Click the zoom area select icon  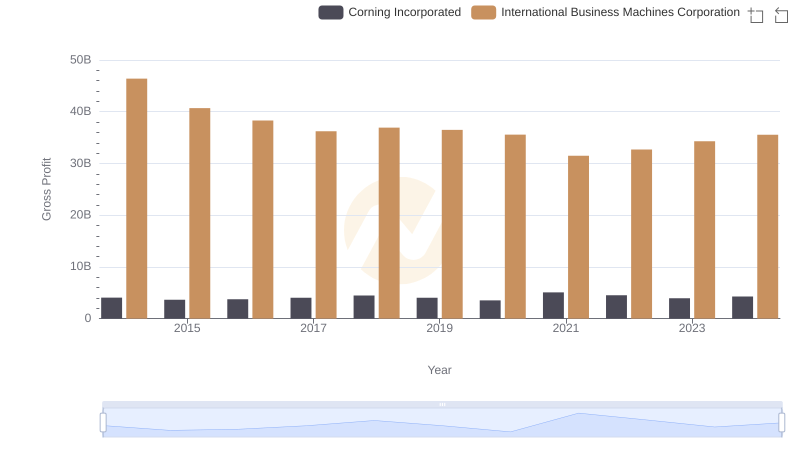[x=756, y=15]
